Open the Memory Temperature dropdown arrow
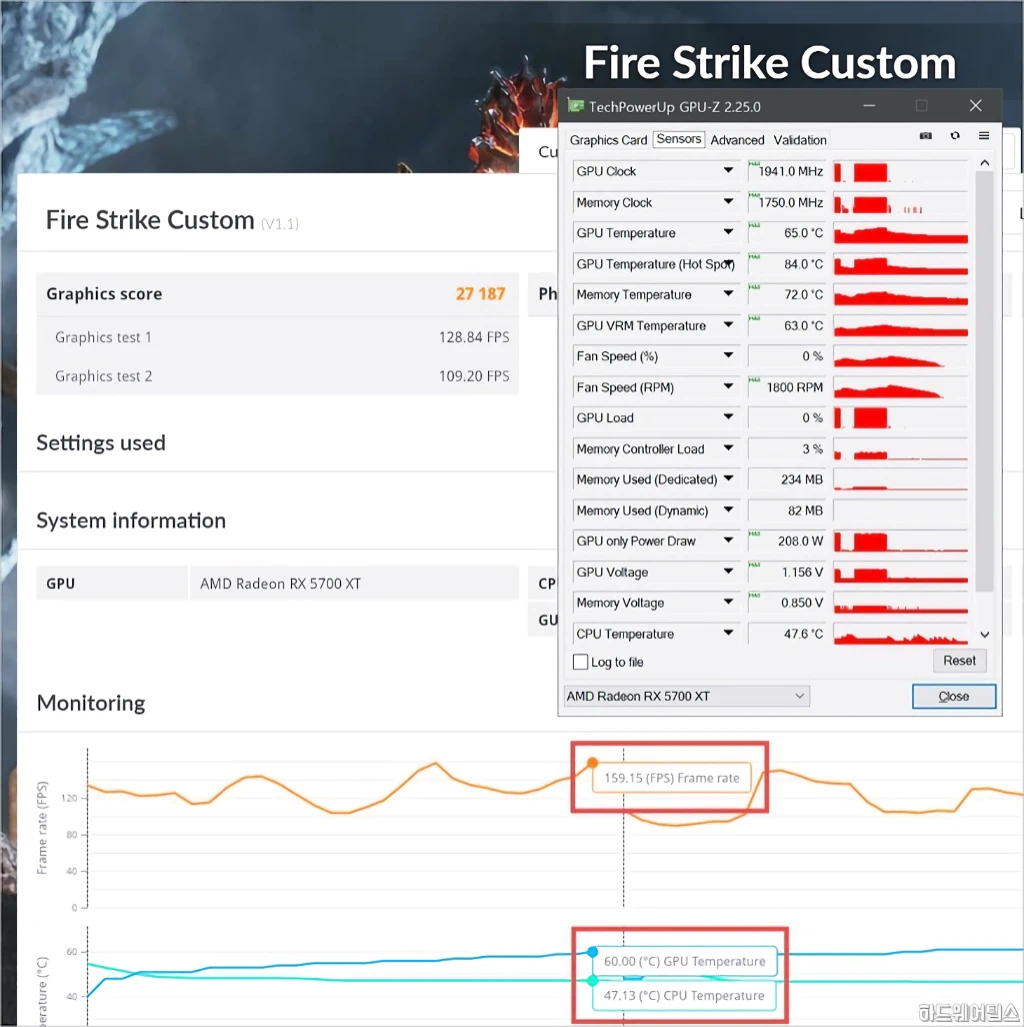This screenshot has height=1027, width=1024. click(728, 294)
